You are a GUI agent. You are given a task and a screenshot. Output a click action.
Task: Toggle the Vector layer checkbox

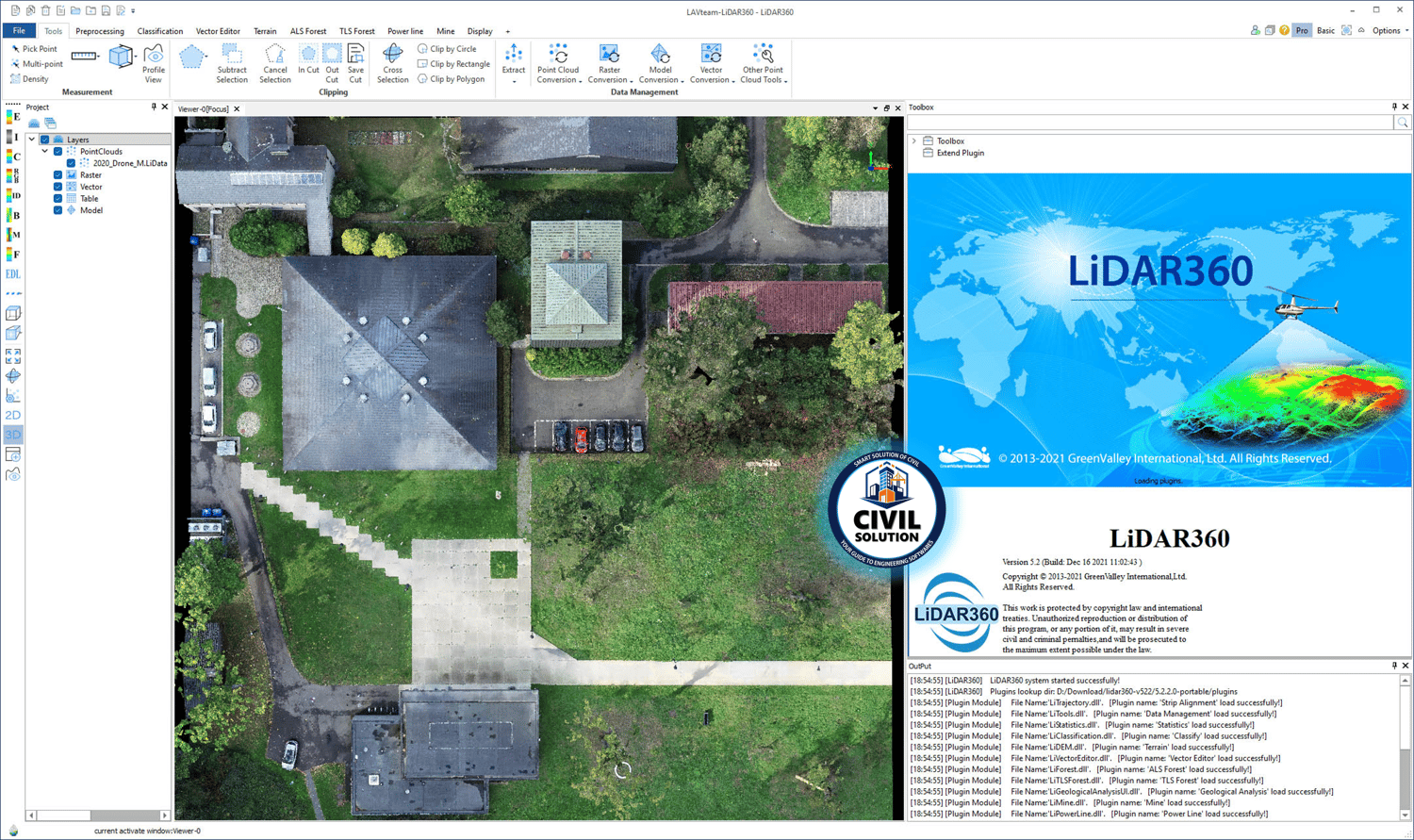pos(58,187)
